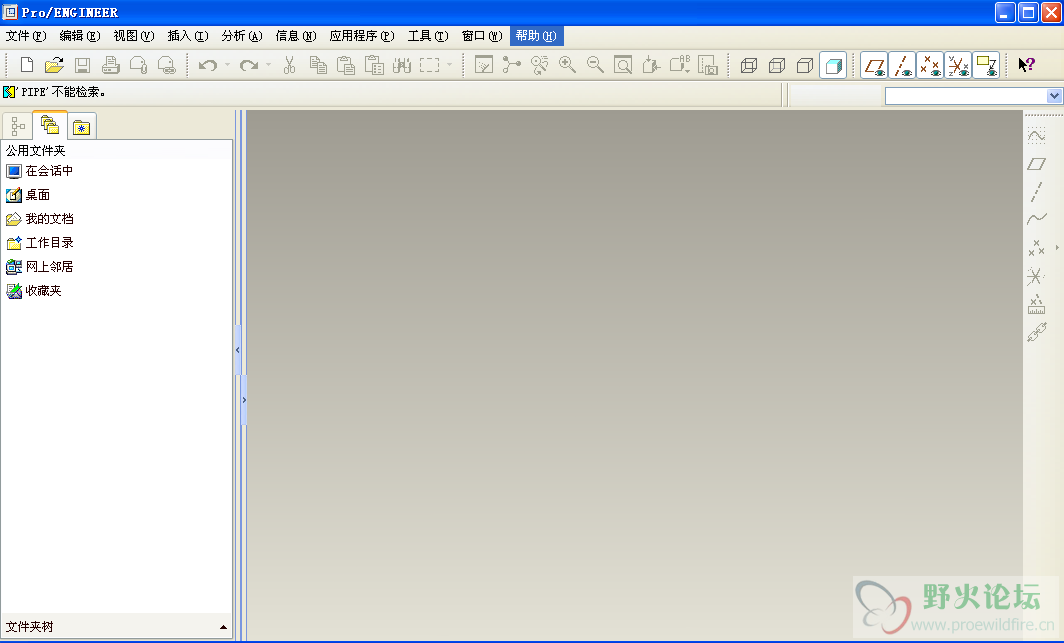Click the right-arrow sash expander

pyautogui.click(x=244, y=400)
